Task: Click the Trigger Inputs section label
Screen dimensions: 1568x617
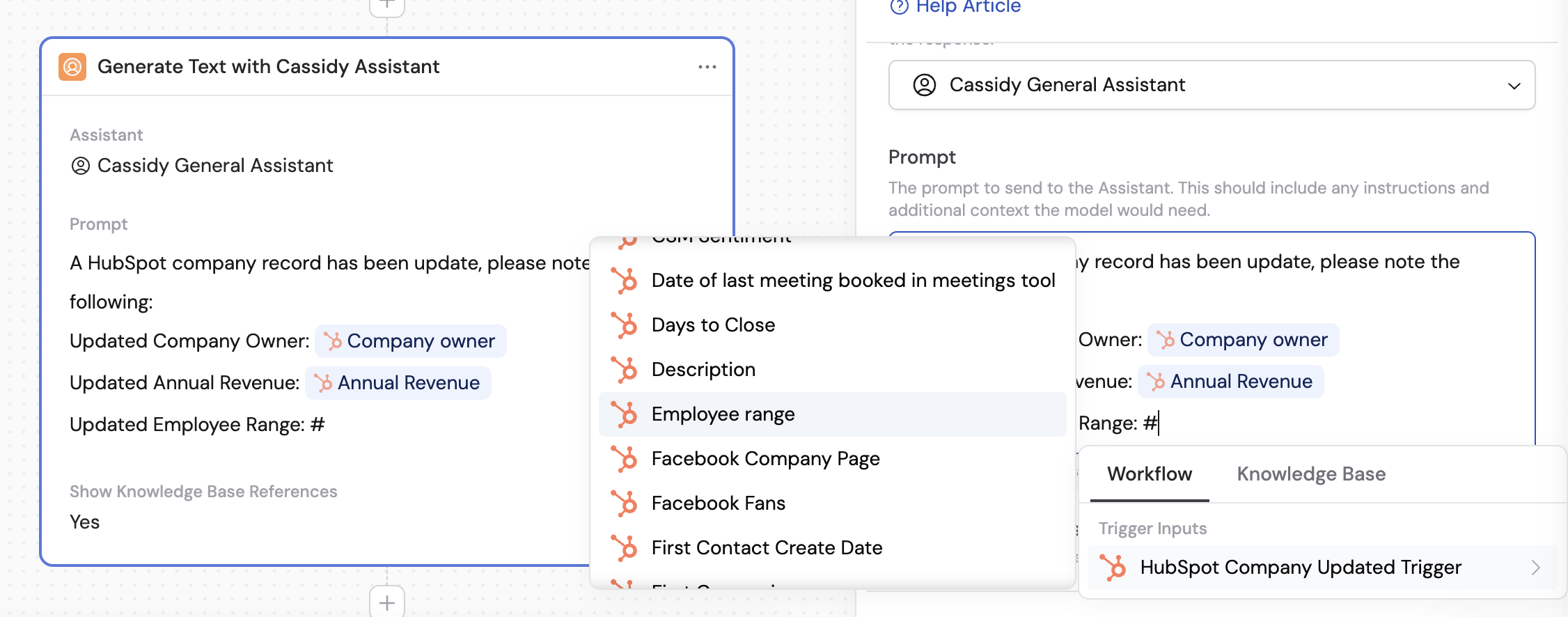Action: click(1152, 529)
